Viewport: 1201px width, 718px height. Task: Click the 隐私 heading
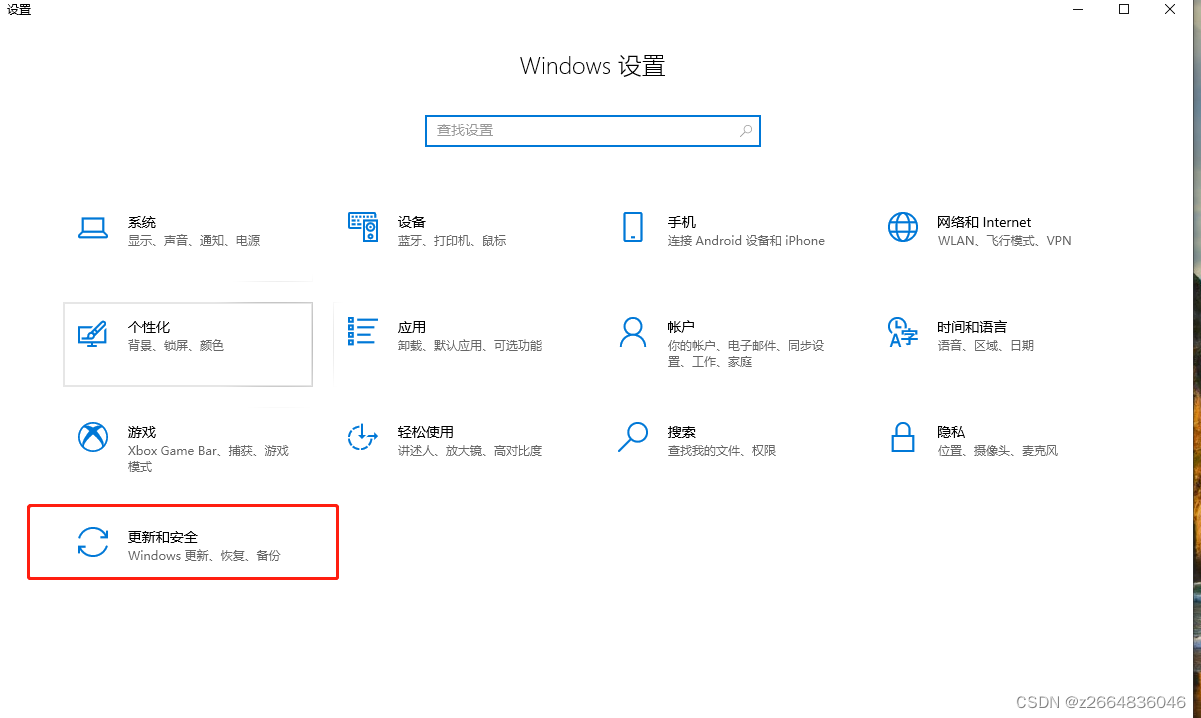[952, 432]
